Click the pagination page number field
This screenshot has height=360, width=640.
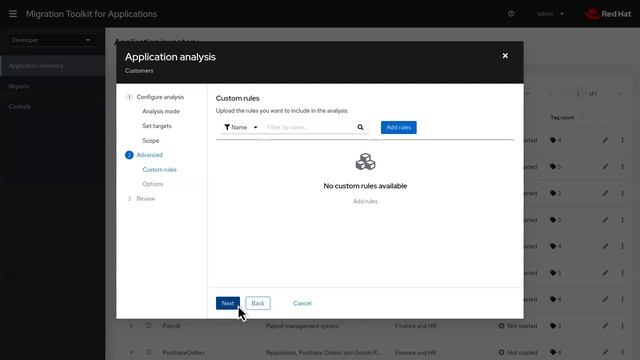(x=578, y=94)
